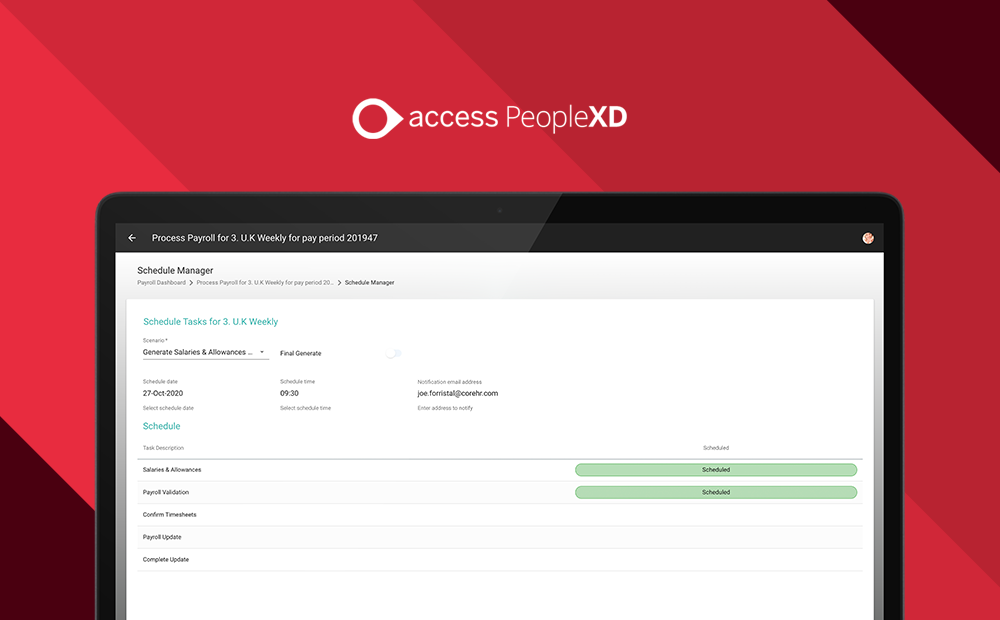Click Scheduled status for Salaries & Allowances
Image resolution: width=1000 pixels, height=620 pixels.
coord(716,470)
